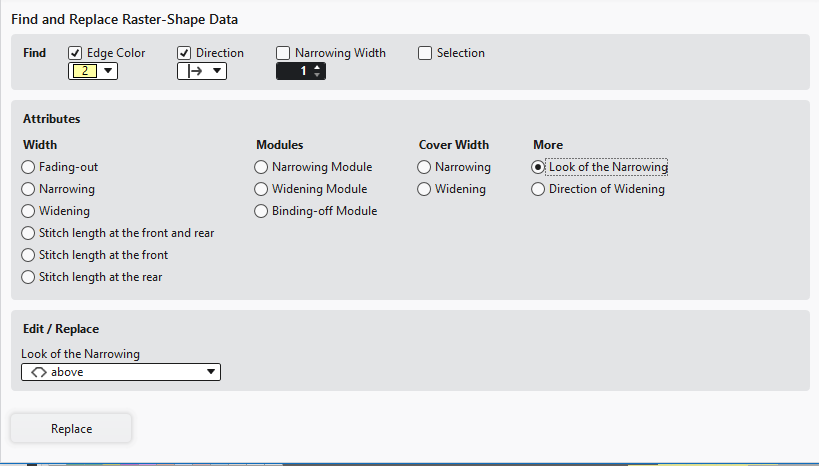
Task: Toggle the Direction checkbox
Action: [184, 53]
